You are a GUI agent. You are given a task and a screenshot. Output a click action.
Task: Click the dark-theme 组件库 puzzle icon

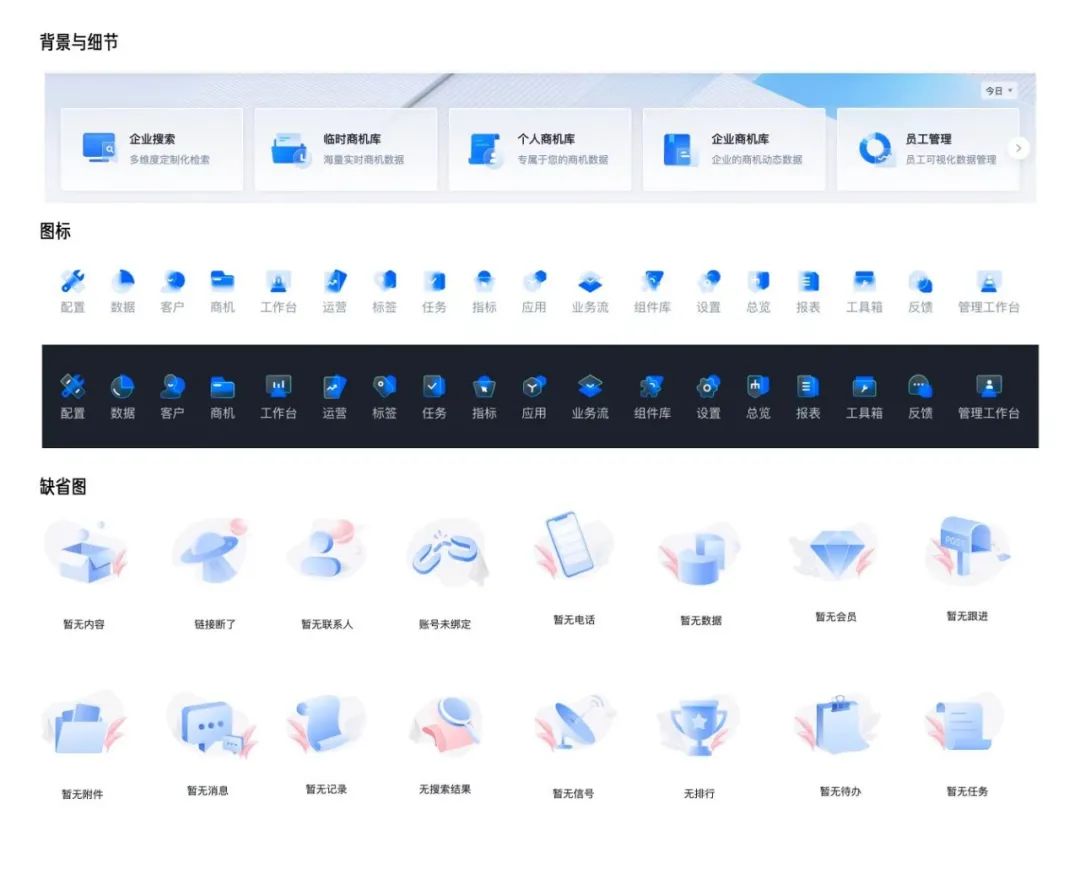[x=652, y=386]
